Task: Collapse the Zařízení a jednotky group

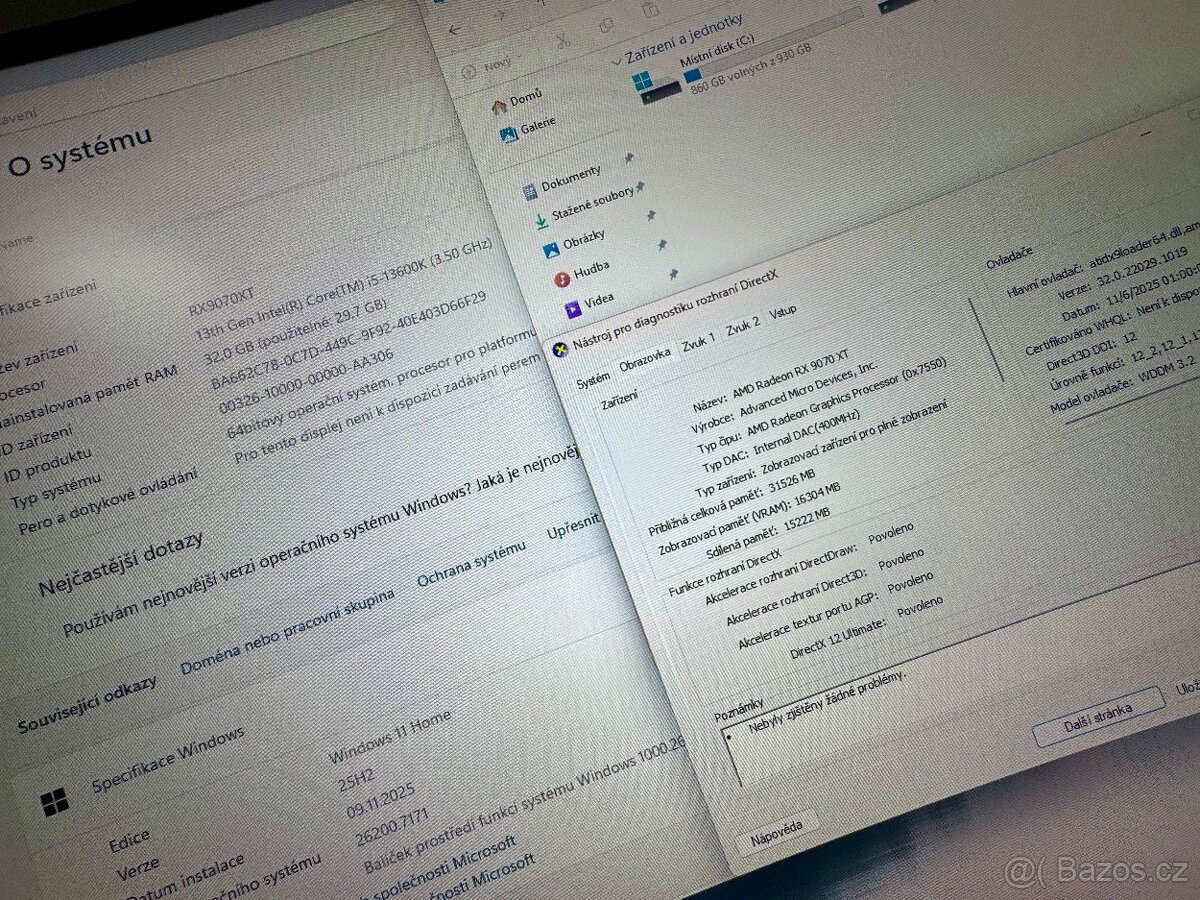Action: tap(615, 60)
